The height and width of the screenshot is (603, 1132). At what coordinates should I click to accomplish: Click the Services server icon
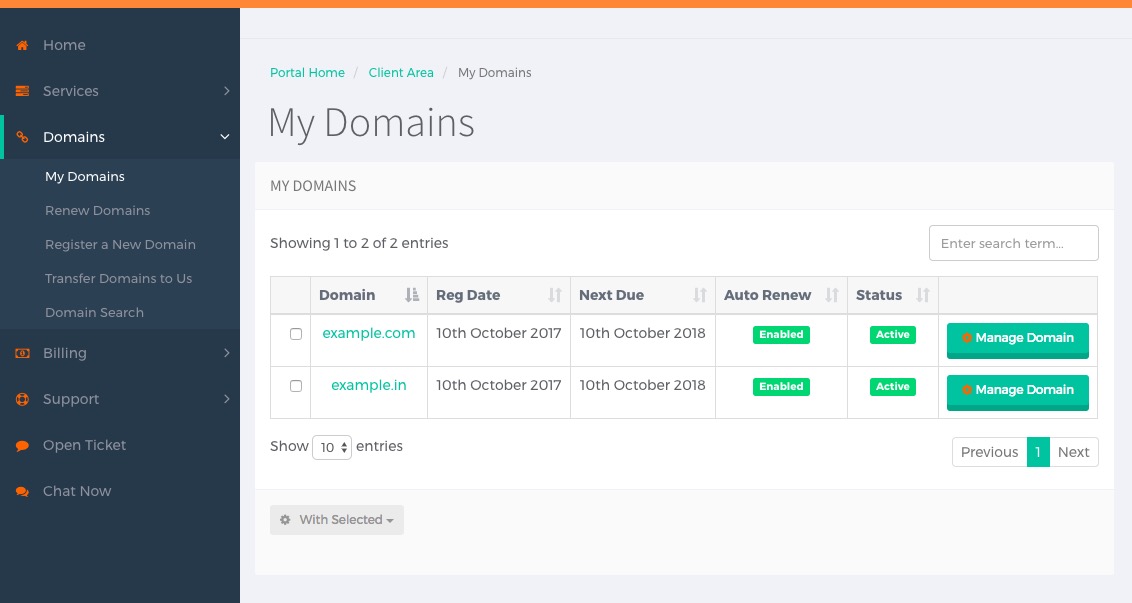[x=22, y=91]
